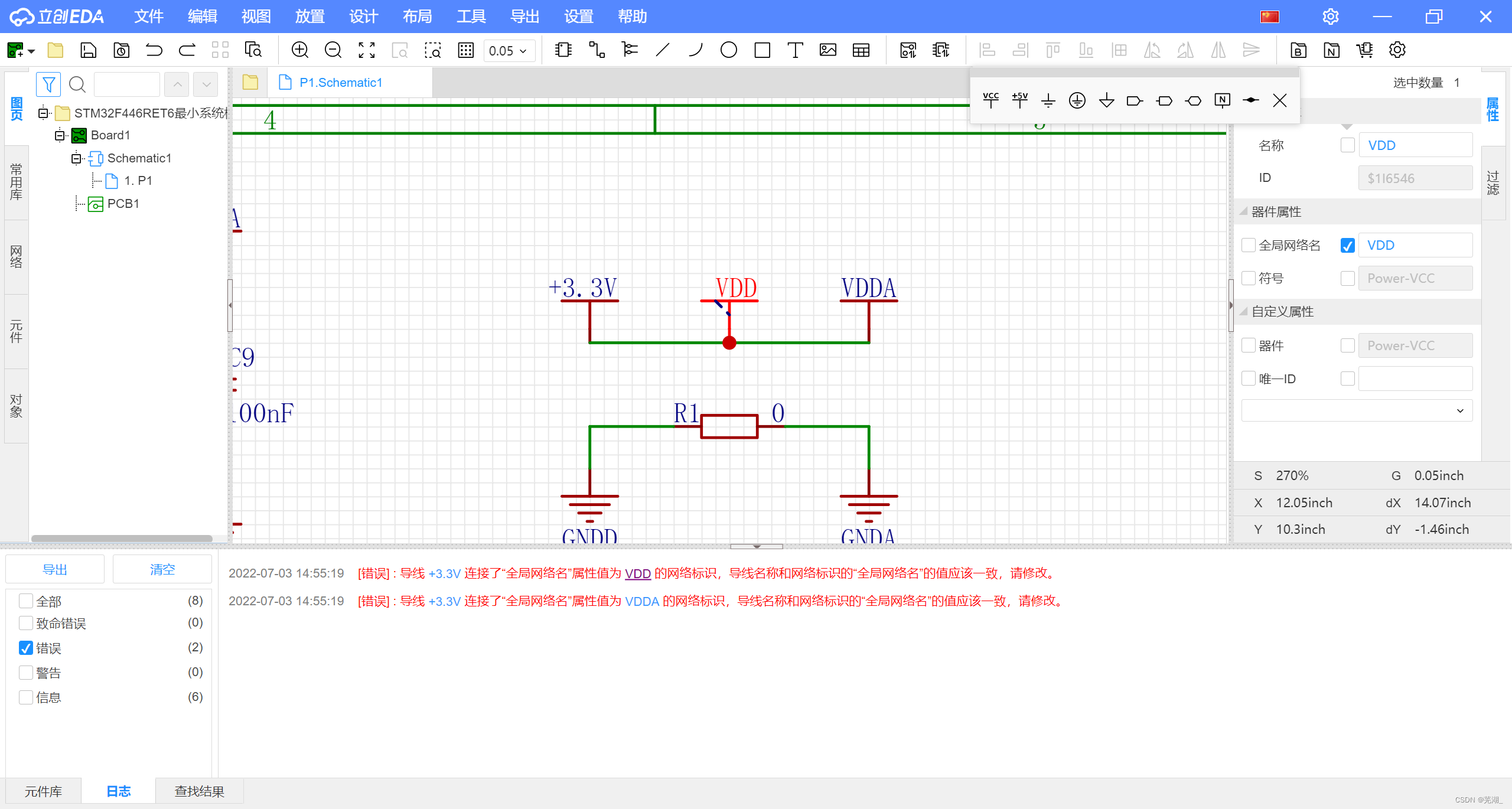The width and height of the screenshot is (1512, 809).
Task: Toggle the 全局网络名 VDD visibility checkbox
Action: 1347,245
